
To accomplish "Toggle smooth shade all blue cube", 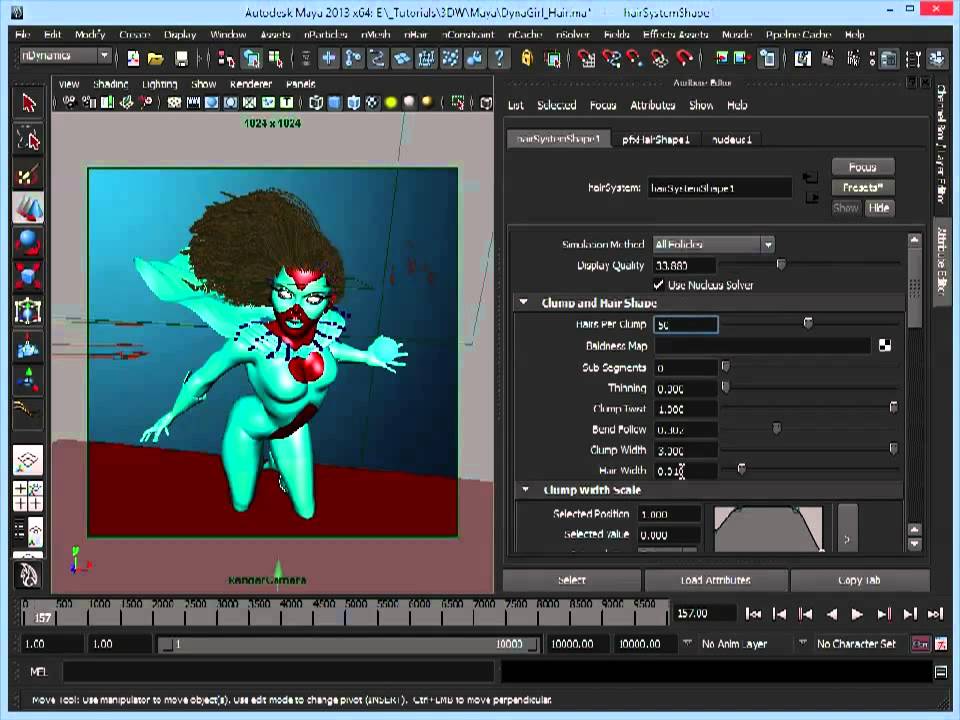I will (x=334, y=103).
